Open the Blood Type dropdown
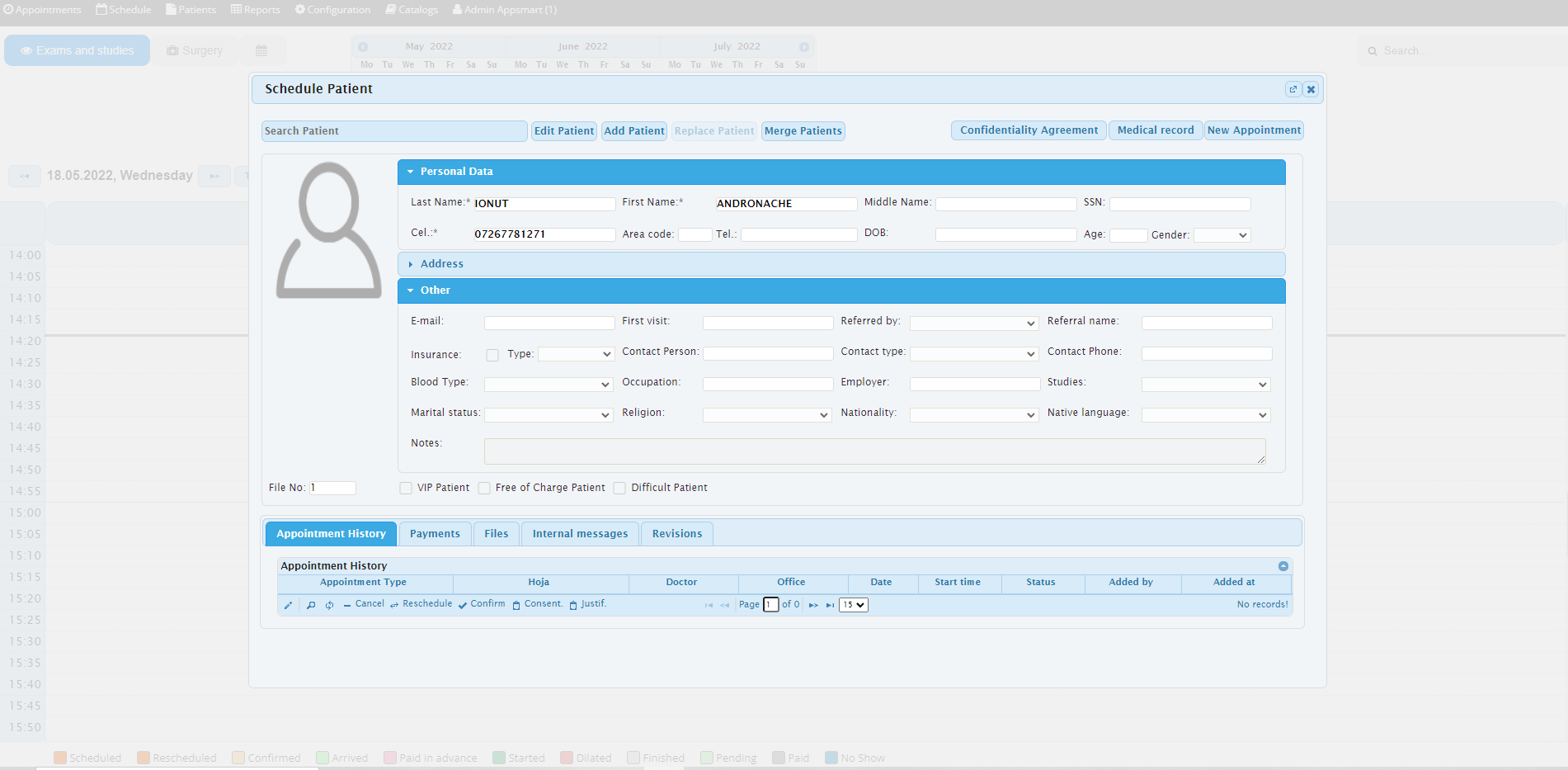This screenshot has height=770, width=1568. (x=548, y=385)
